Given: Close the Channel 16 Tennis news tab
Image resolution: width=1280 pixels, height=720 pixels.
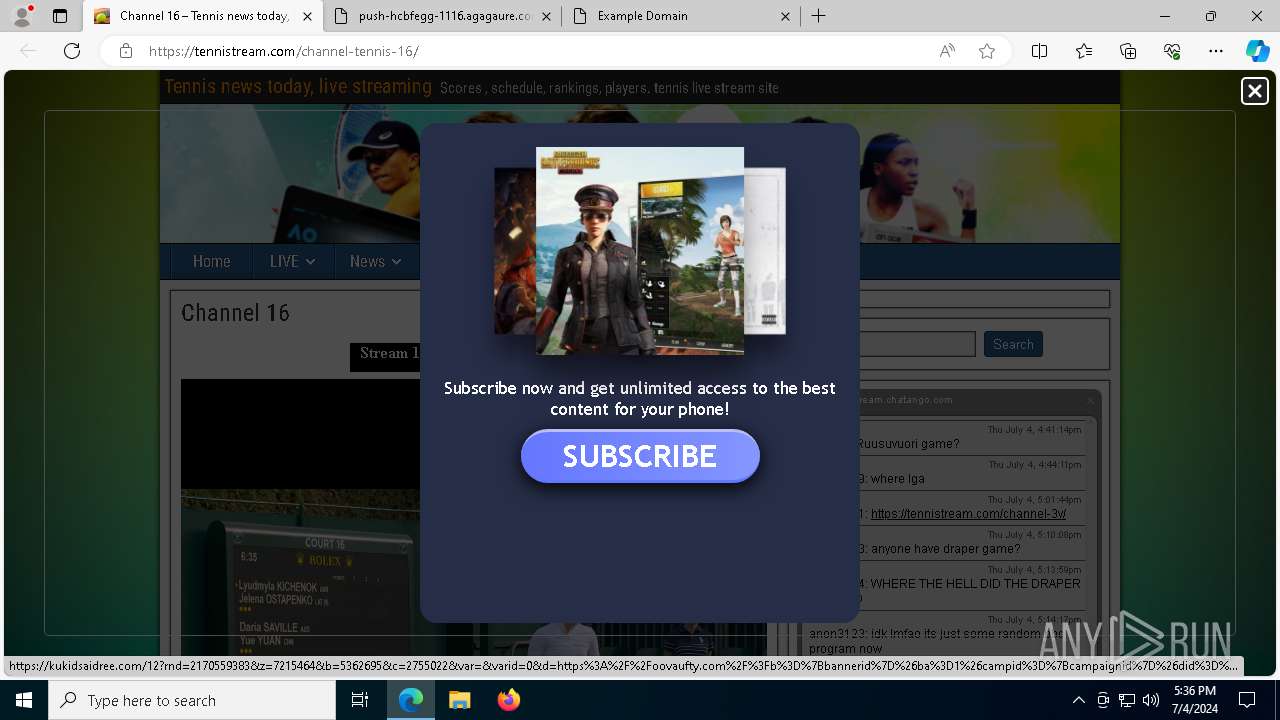Looking at the screenshot, I should [x=307, y=16].
